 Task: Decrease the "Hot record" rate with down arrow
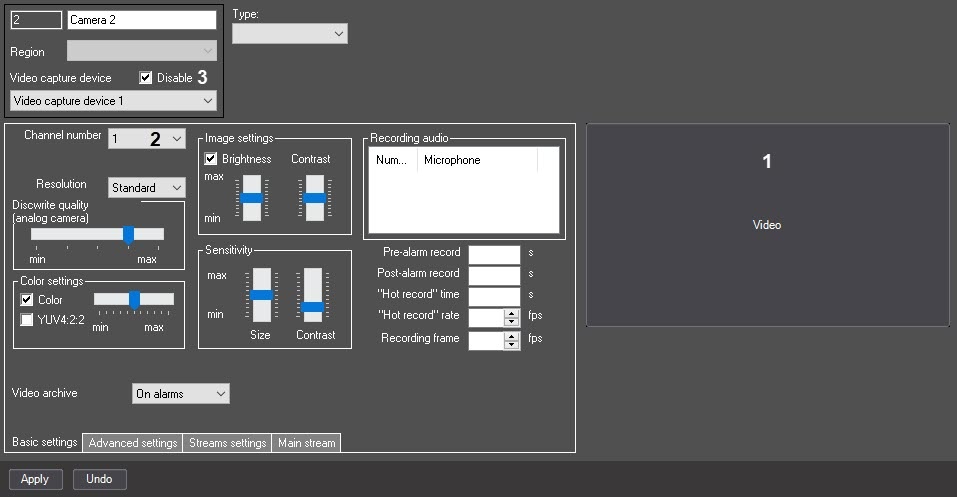coord(511,322)
